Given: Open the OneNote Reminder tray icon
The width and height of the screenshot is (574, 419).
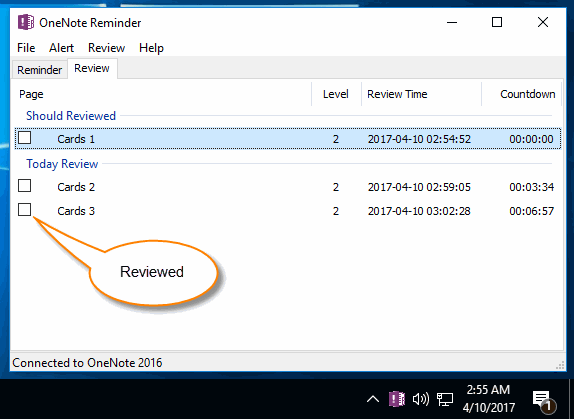Looking at the screenshot, I should 397,399.
